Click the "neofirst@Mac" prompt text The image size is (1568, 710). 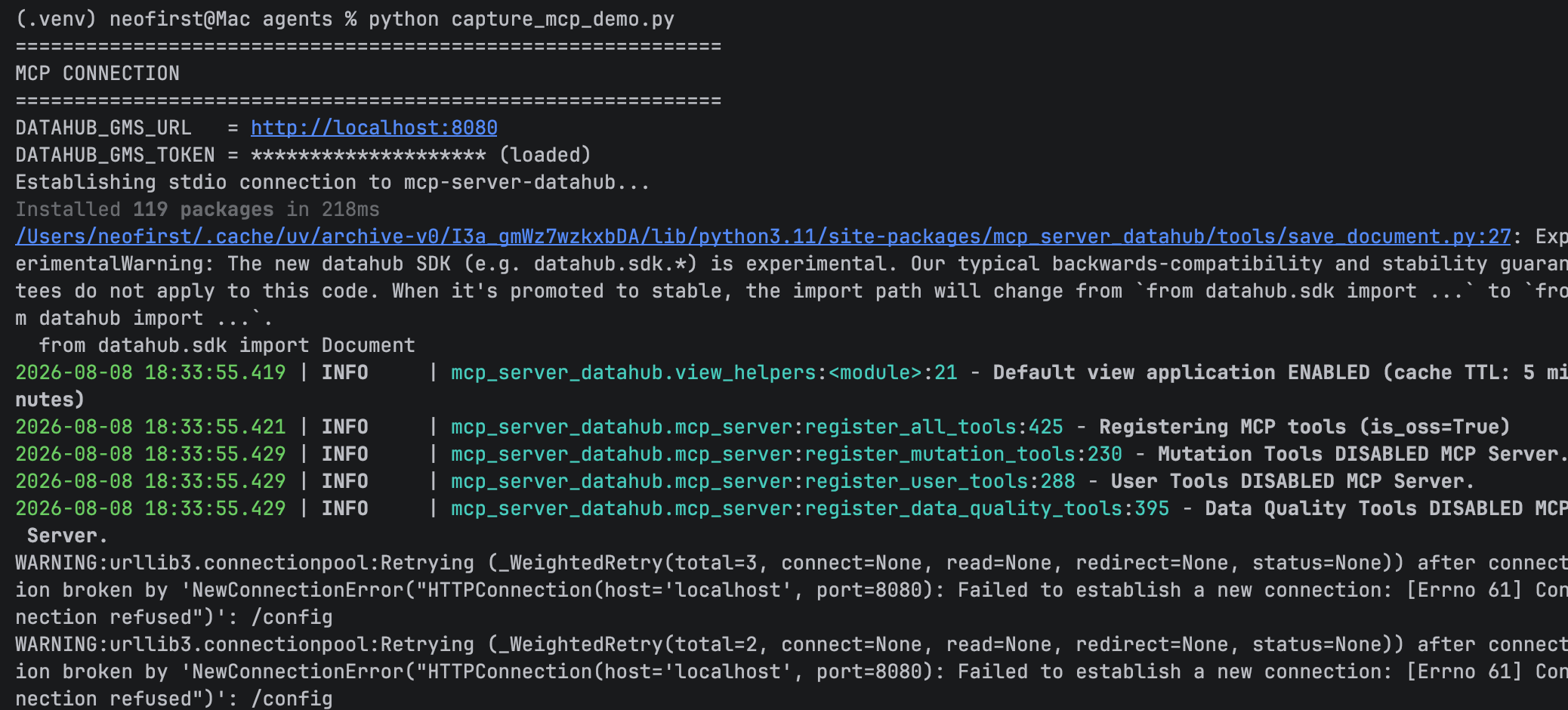coord(180,19)
